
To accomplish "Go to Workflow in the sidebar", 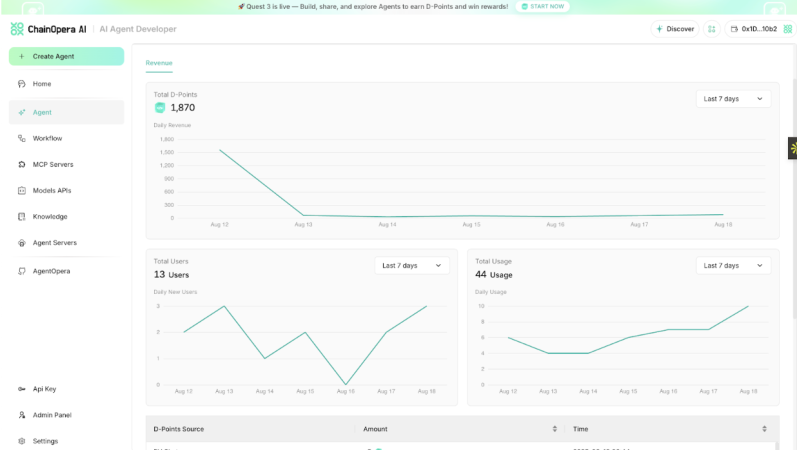I will [x=47, y=138].
